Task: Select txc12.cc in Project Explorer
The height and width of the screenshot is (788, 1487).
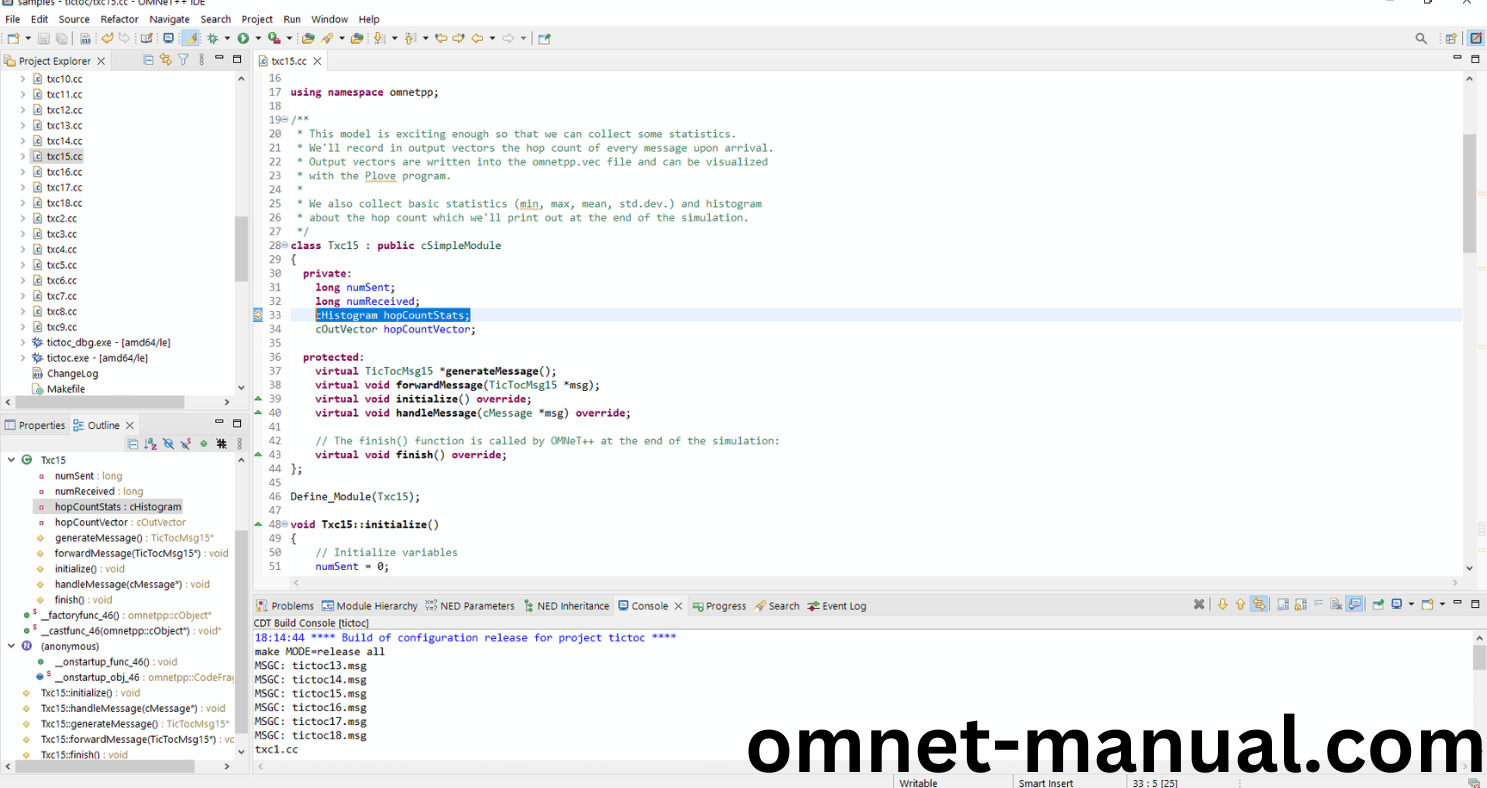Action: pos(64,110)
